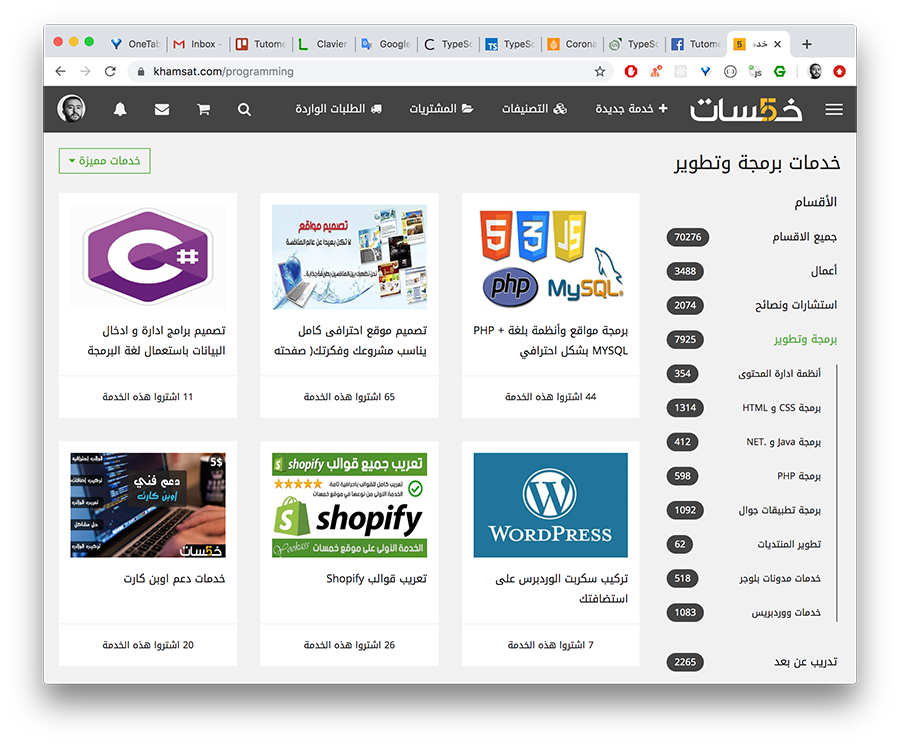
Task: Open برمجة CSS و HTML subcategory
Action: point(781,407)
